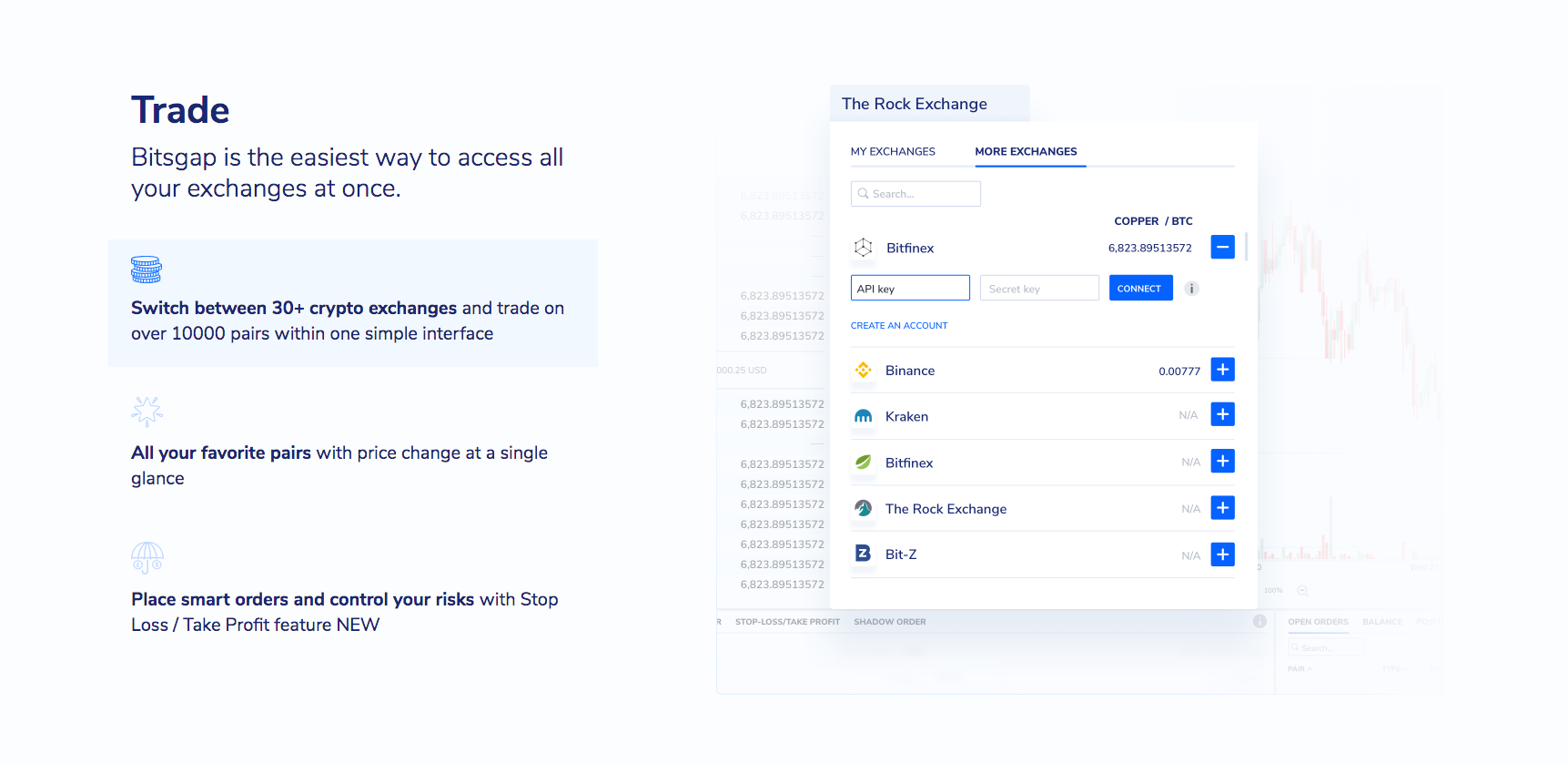Click the Binance value 0.00777
This screenshot has height=763, width=1568.
(1179, 371)
